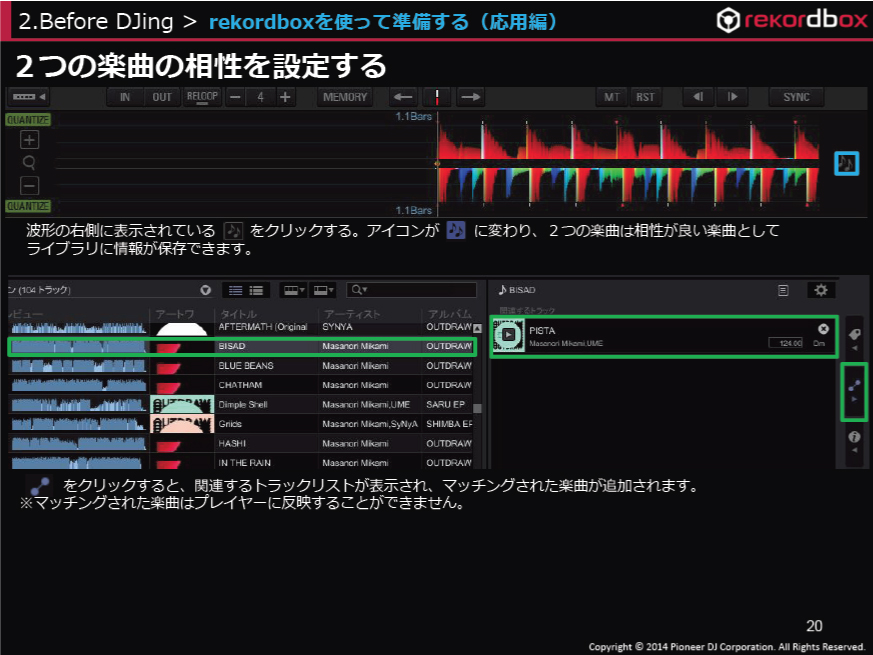Click the PISTA related track title
The height and width of the screenshot is (655, 873).
tap(542, 331)
